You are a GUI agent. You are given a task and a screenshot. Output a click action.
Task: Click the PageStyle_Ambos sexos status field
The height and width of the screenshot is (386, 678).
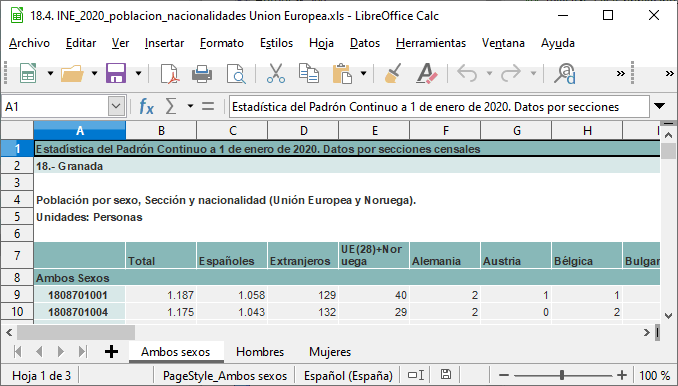[225, 376]
